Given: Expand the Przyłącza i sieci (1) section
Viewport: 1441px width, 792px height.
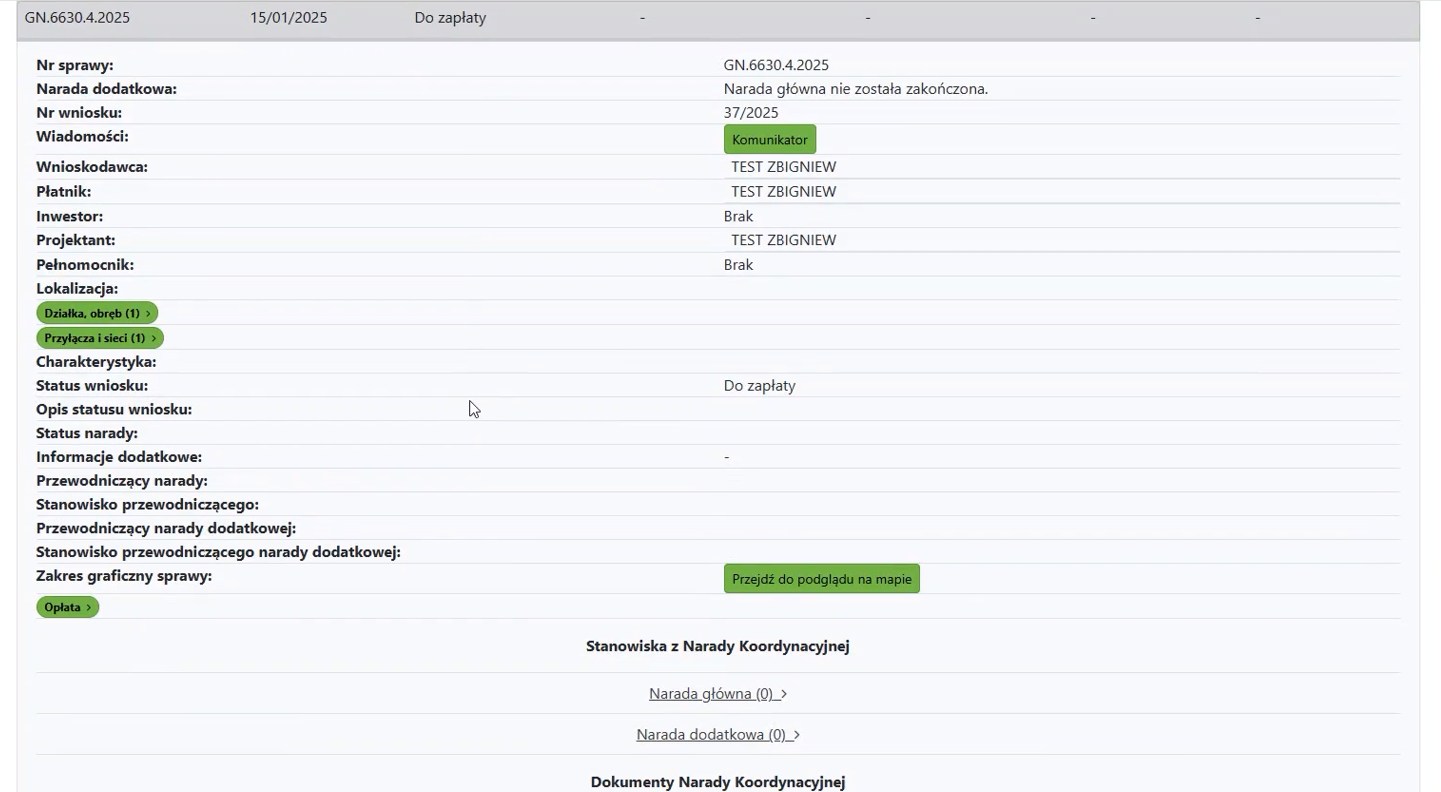Looking at the screenshot, I should click(99, 338).
